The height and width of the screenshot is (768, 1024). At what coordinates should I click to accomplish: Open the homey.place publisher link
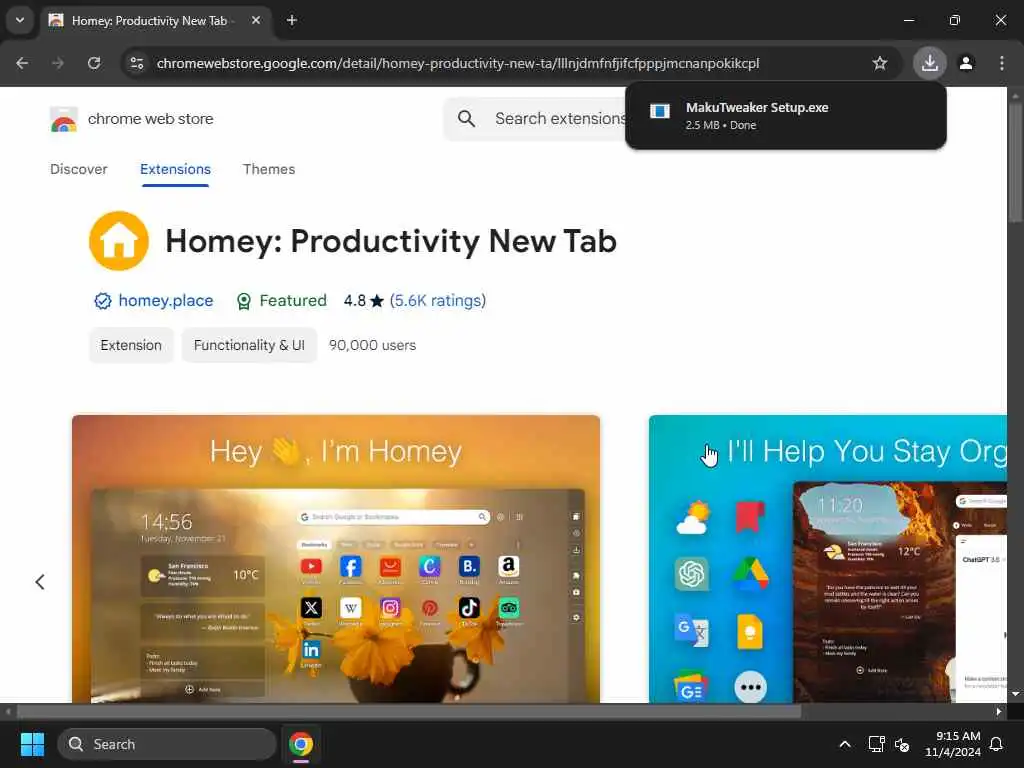[x=166, y=300]
